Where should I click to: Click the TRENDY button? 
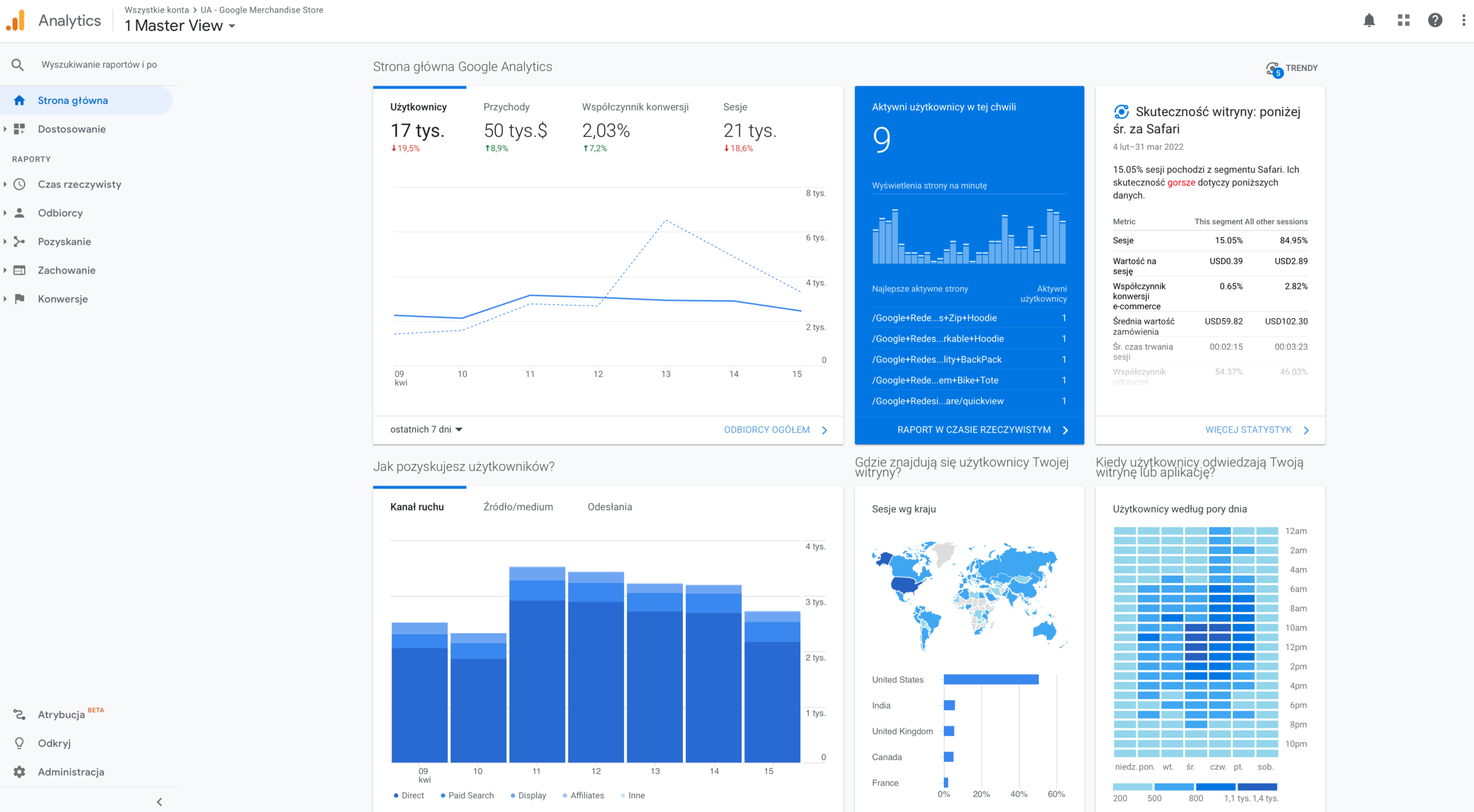point(1293,68)
